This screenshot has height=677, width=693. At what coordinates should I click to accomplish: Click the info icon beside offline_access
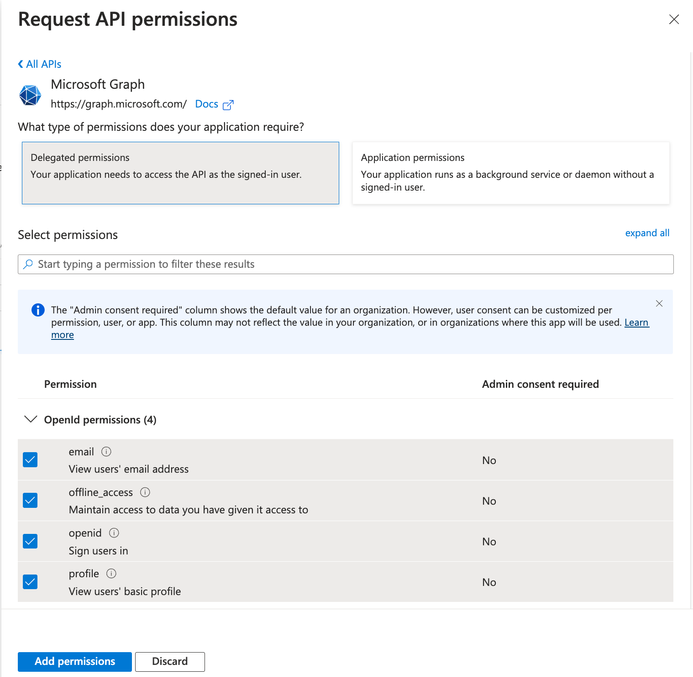pos(145,492)
